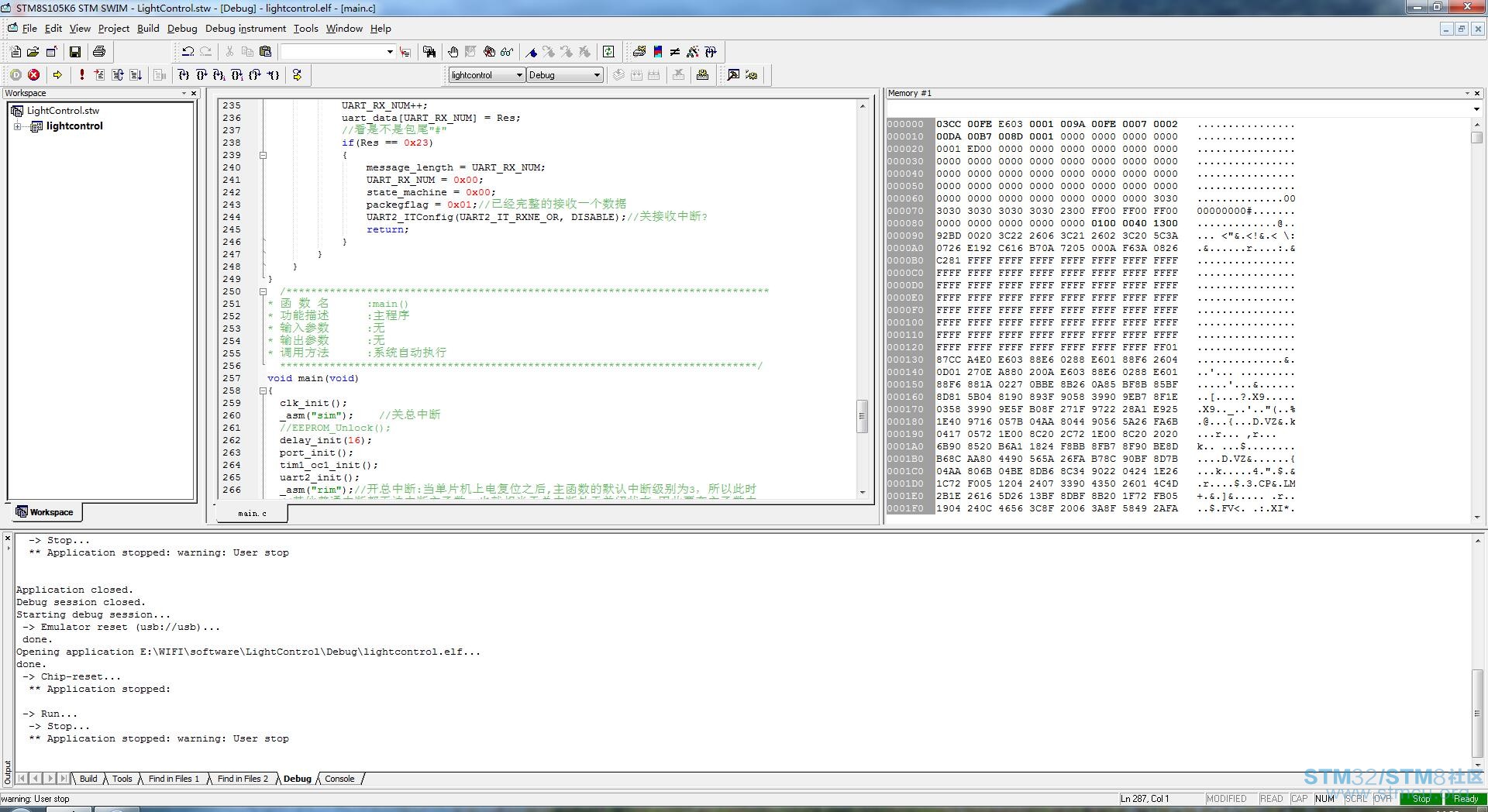1488x812 pixels.
Task: Toggle a bookmark with the blue flag icon
Action: point(532,52)
